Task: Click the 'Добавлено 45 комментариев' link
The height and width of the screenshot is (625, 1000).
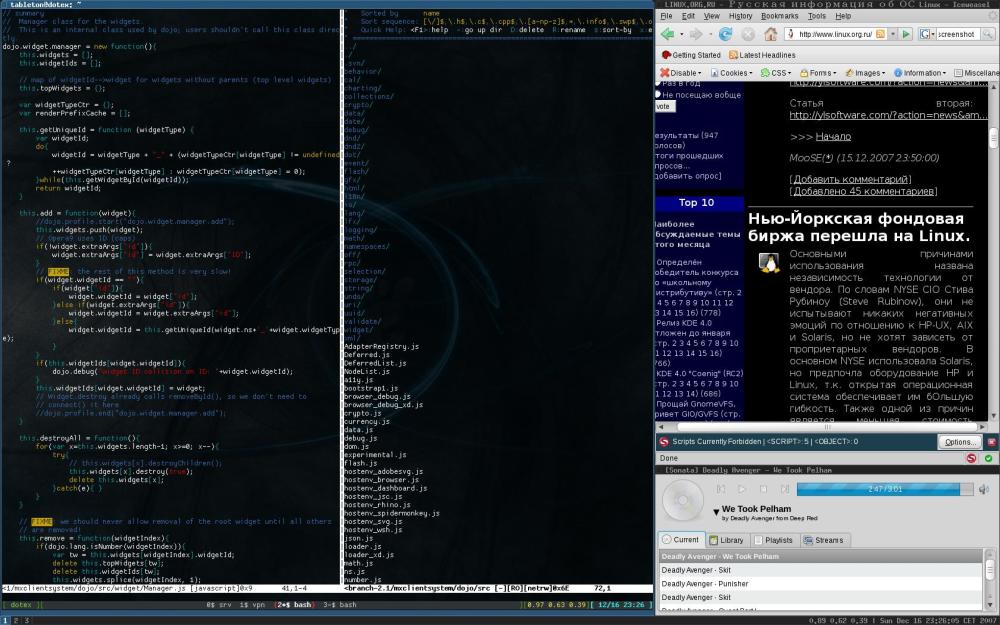Action: click(x=863, y=191)
